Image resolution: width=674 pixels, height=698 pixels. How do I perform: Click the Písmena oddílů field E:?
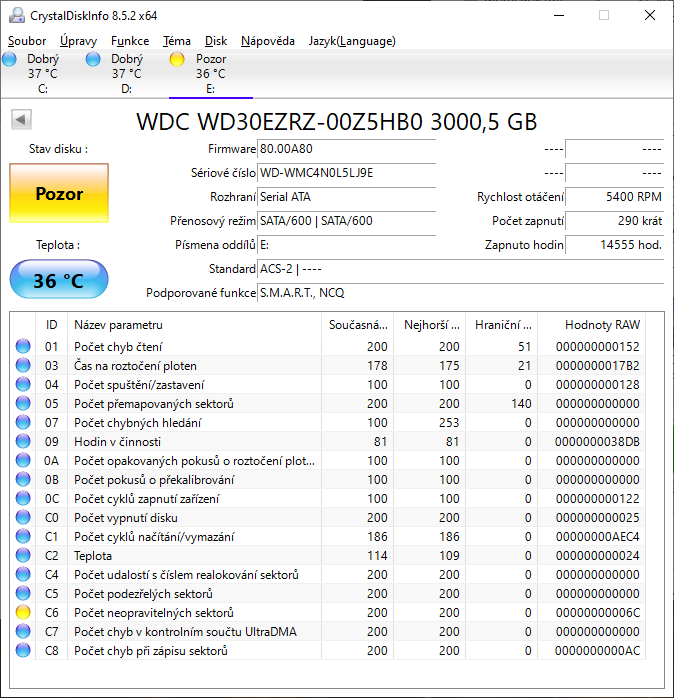tap(346, 245)
